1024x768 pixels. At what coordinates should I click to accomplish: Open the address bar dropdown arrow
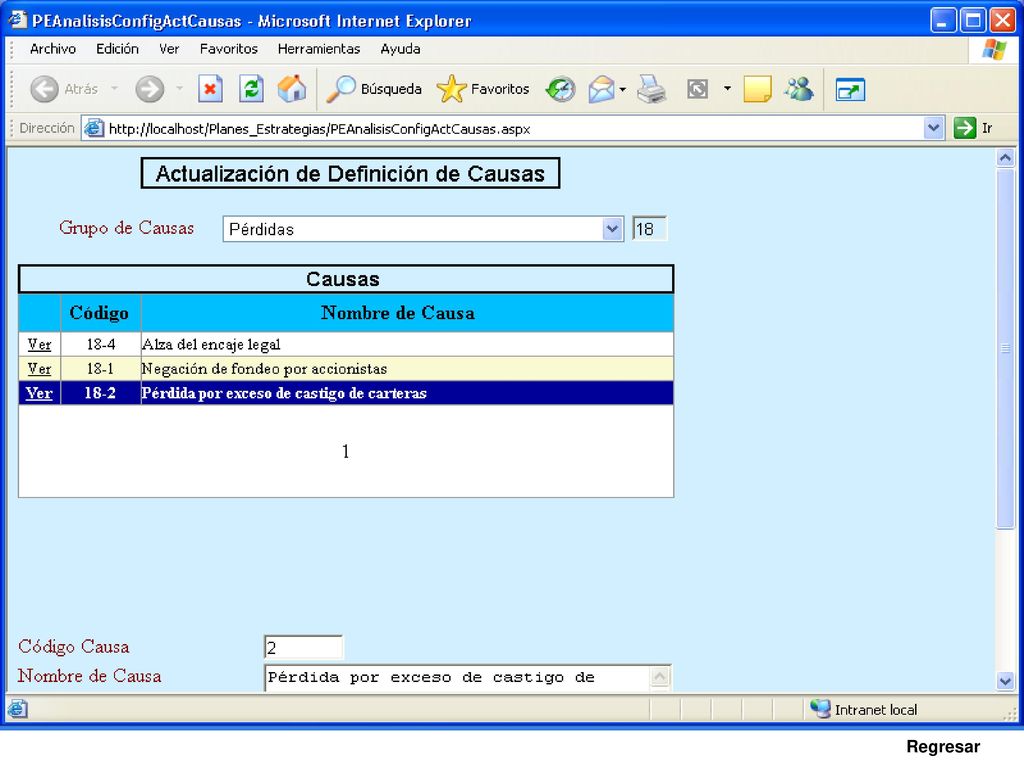click(934, 128)
